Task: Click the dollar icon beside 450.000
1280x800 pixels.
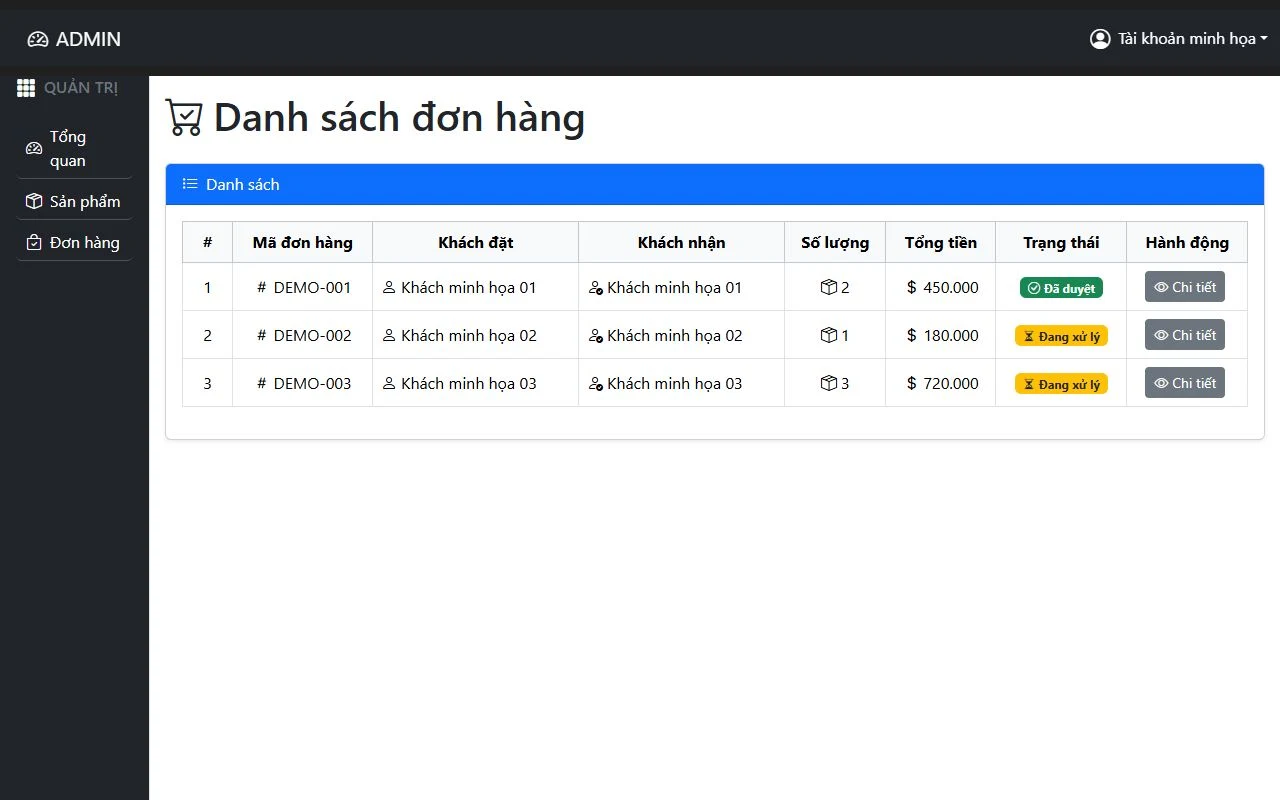Action: (x=911, y=287)
